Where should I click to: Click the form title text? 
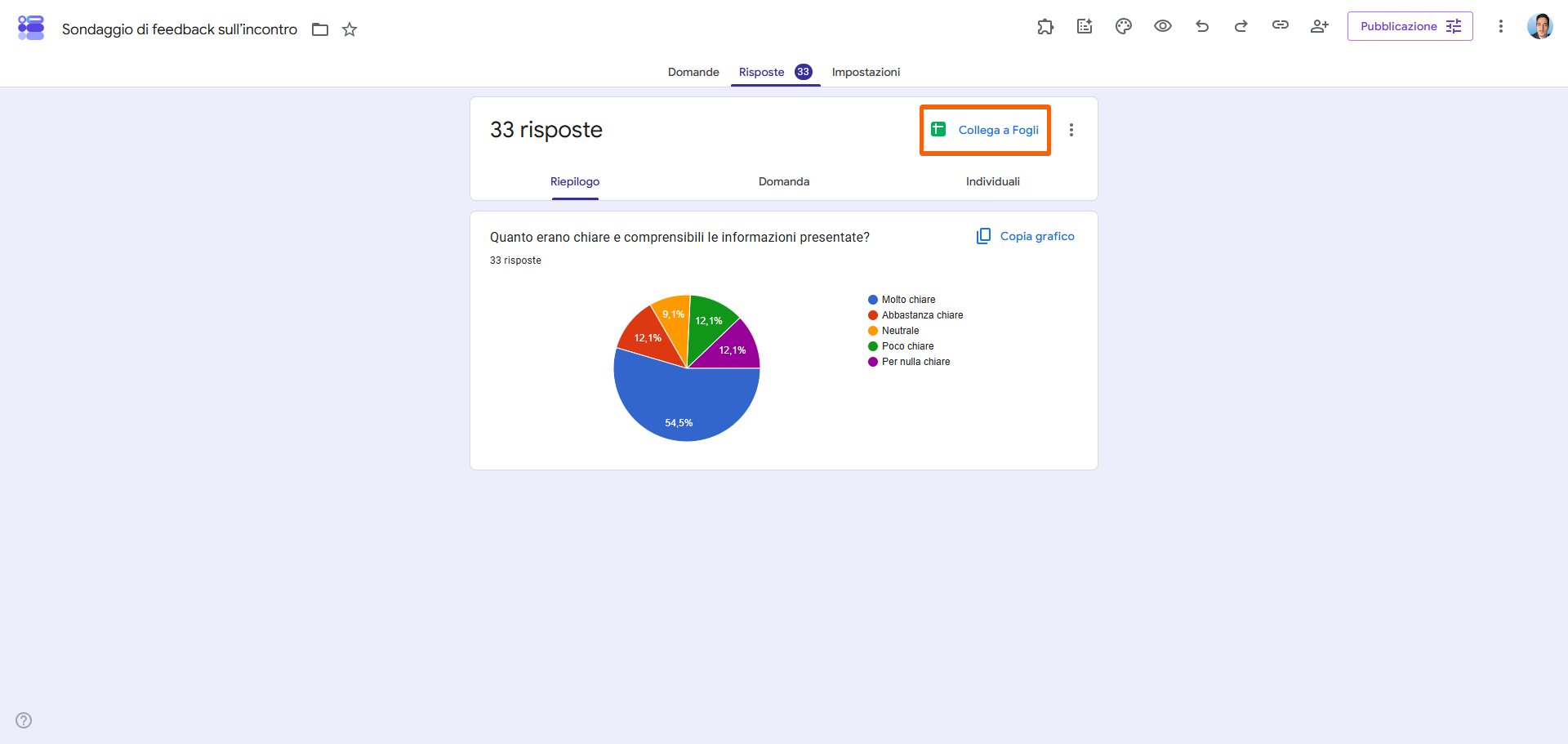point(180,29)
